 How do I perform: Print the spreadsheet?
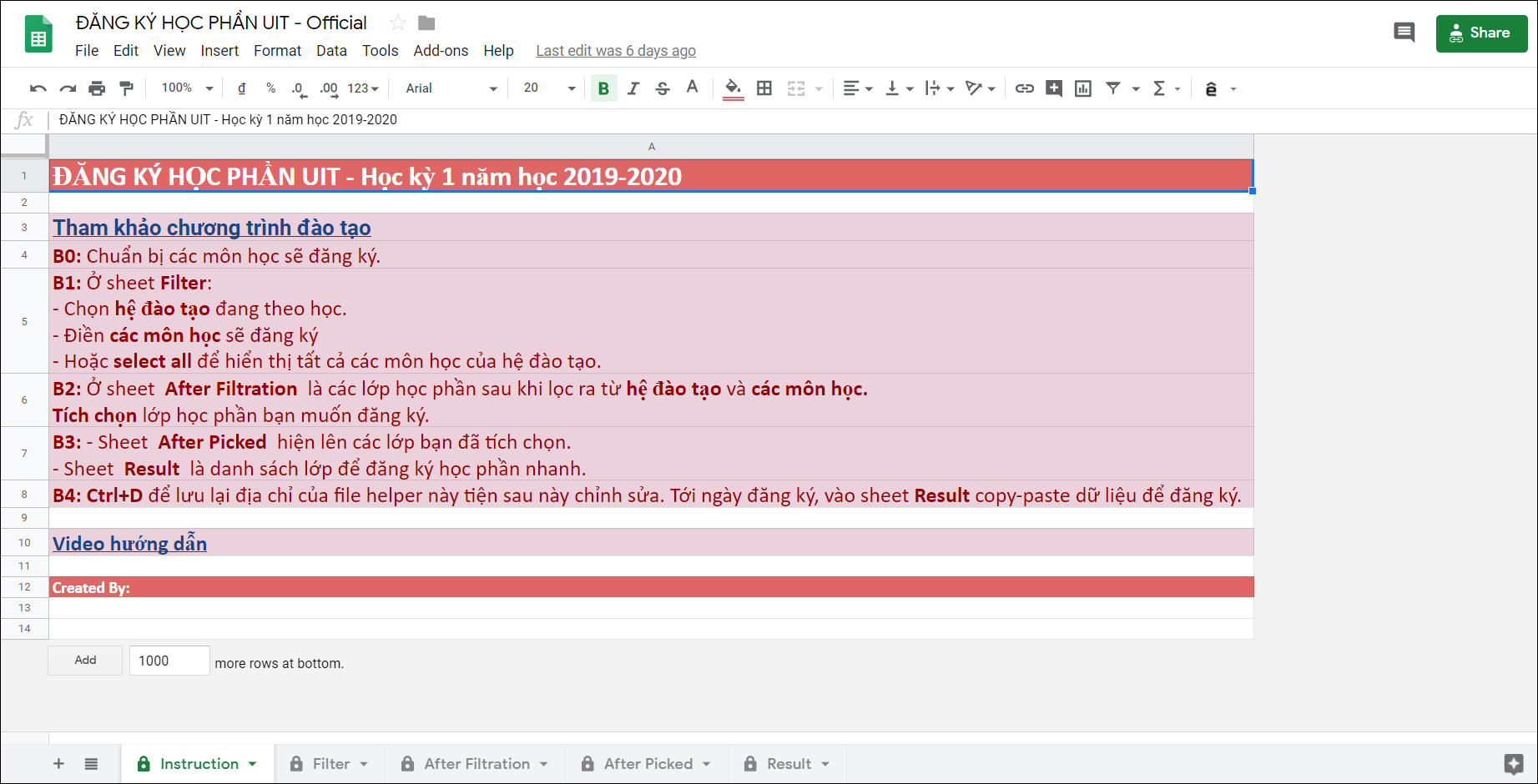click(98, 88)
